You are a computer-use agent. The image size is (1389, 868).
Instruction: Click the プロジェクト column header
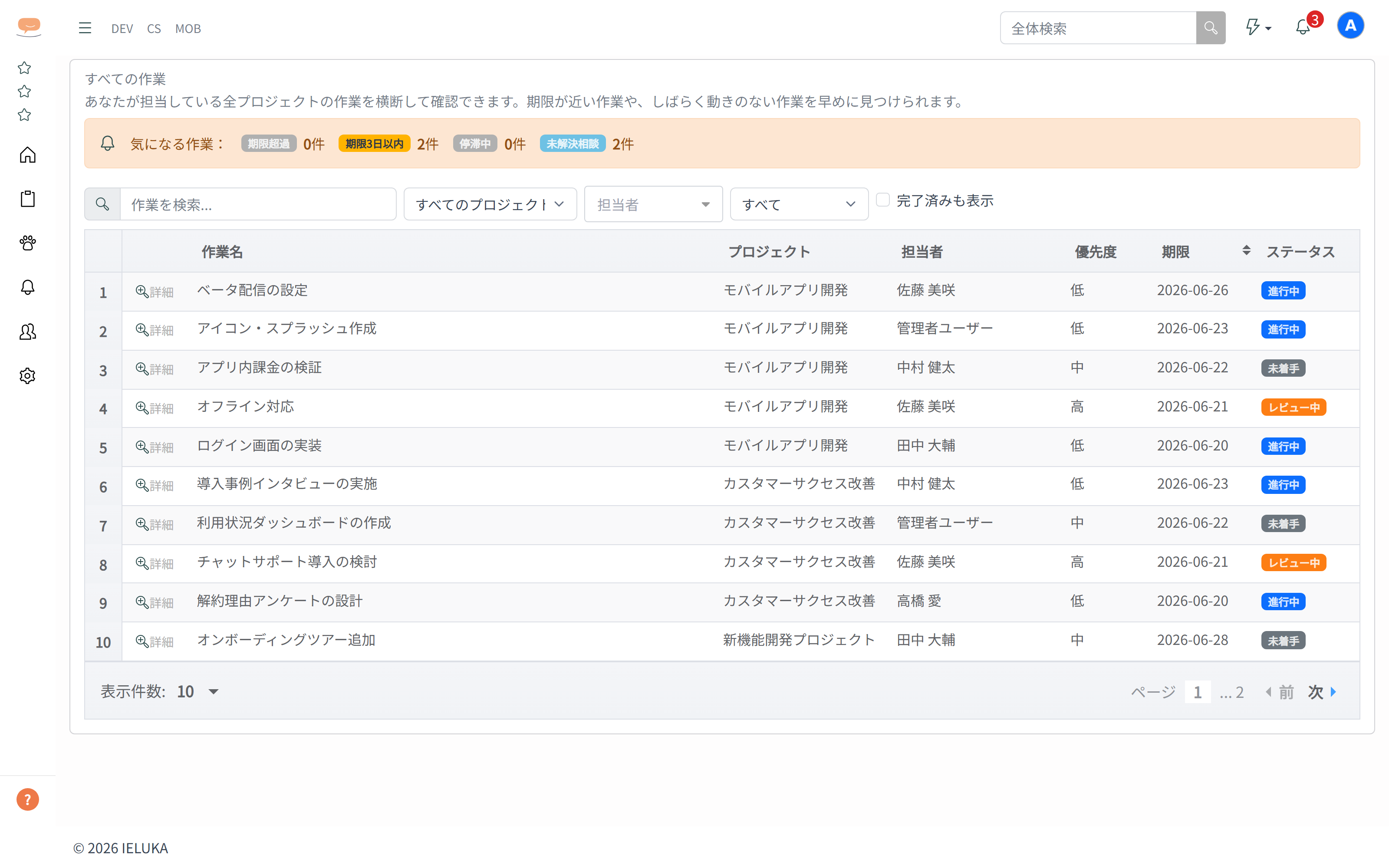click(769, 251)
